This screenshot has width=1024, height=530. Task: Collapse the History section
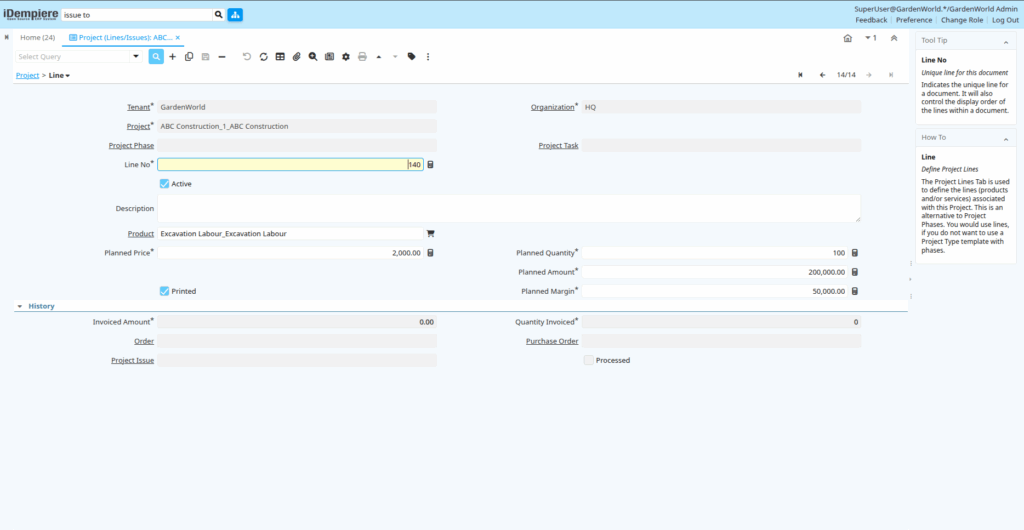coord(20,305)
